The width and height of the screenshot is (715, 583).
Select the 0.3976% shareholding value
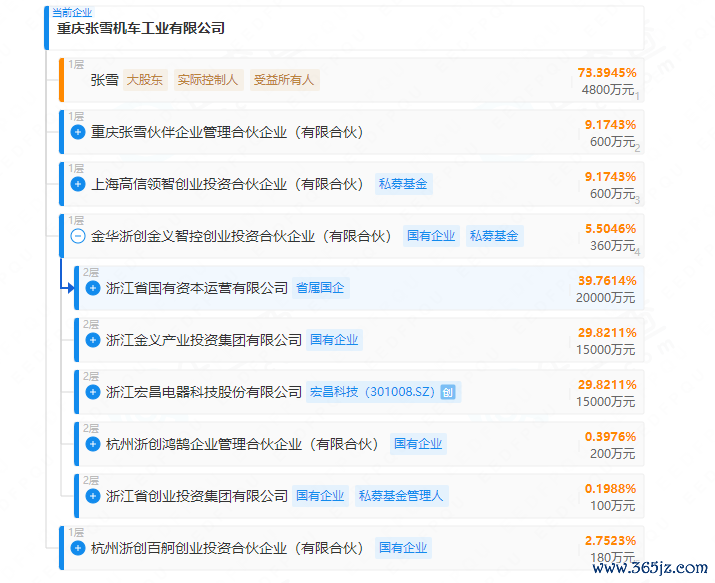pyautogui.click(x=611, y=437)
